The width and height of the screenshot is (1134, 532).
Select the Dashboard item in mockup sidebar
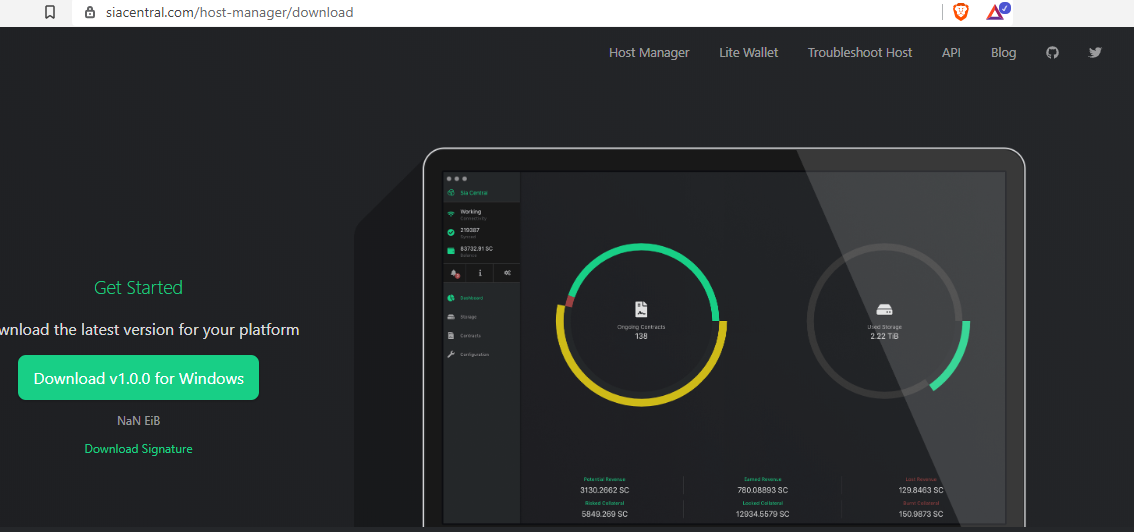(x=466, y=298)
